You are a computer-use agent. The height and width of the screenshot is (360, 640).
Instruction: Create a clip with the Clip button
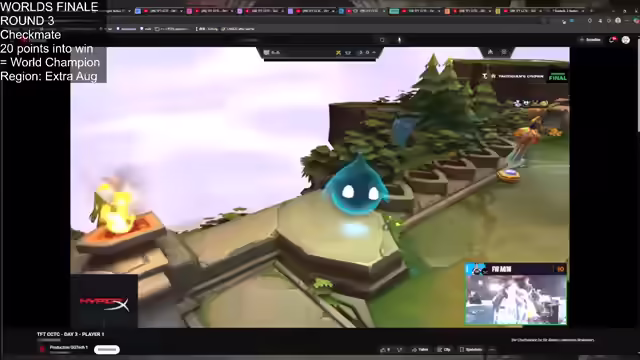coord(444,350)
